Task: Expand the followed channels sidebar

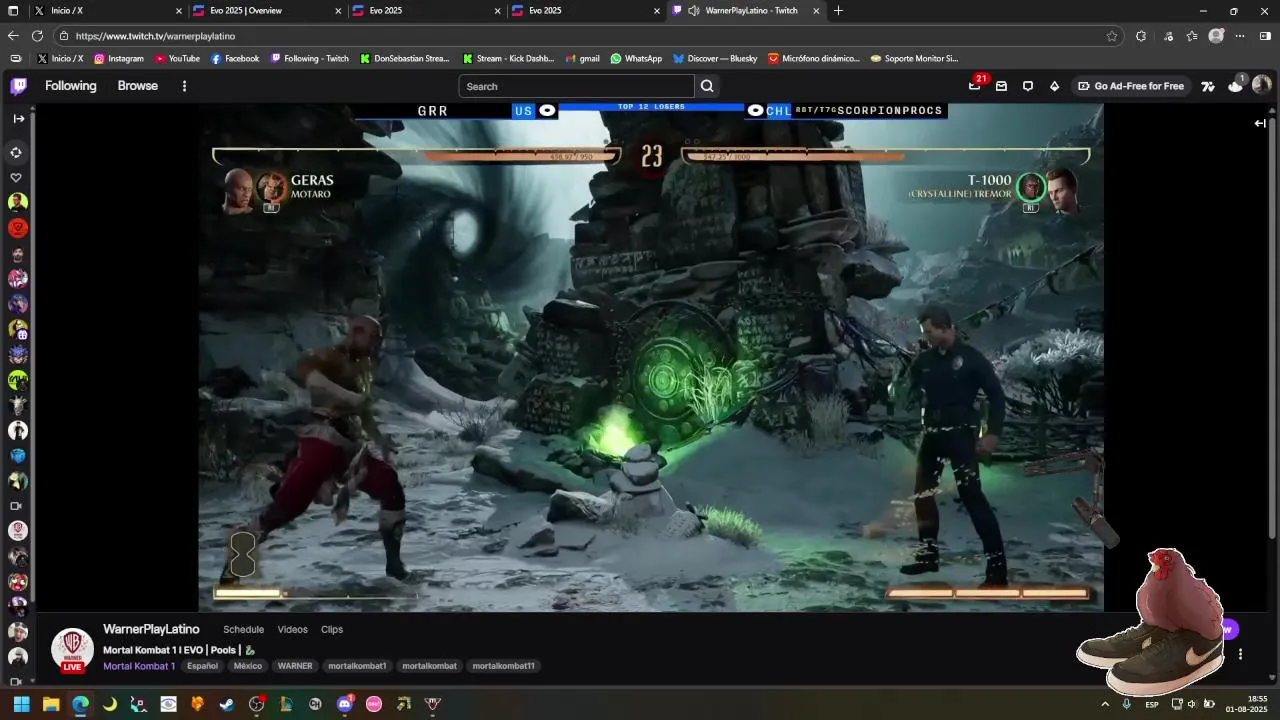Action: coord(18,119)
